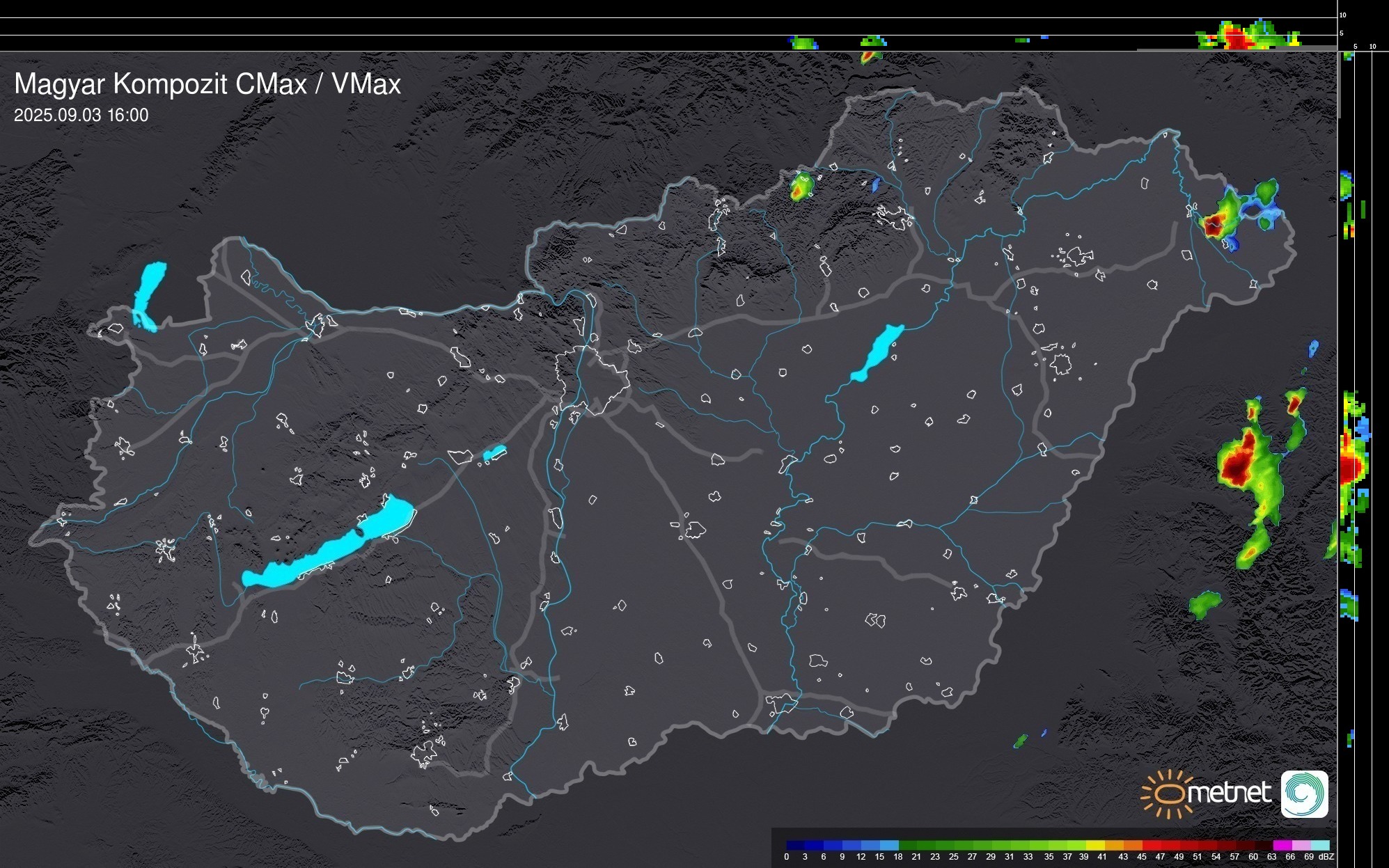Select the light cyan 69 dBZ swatch
Image resolution: width=1389 pixels, height=868 pixels.
click(x=1319, y=845)
